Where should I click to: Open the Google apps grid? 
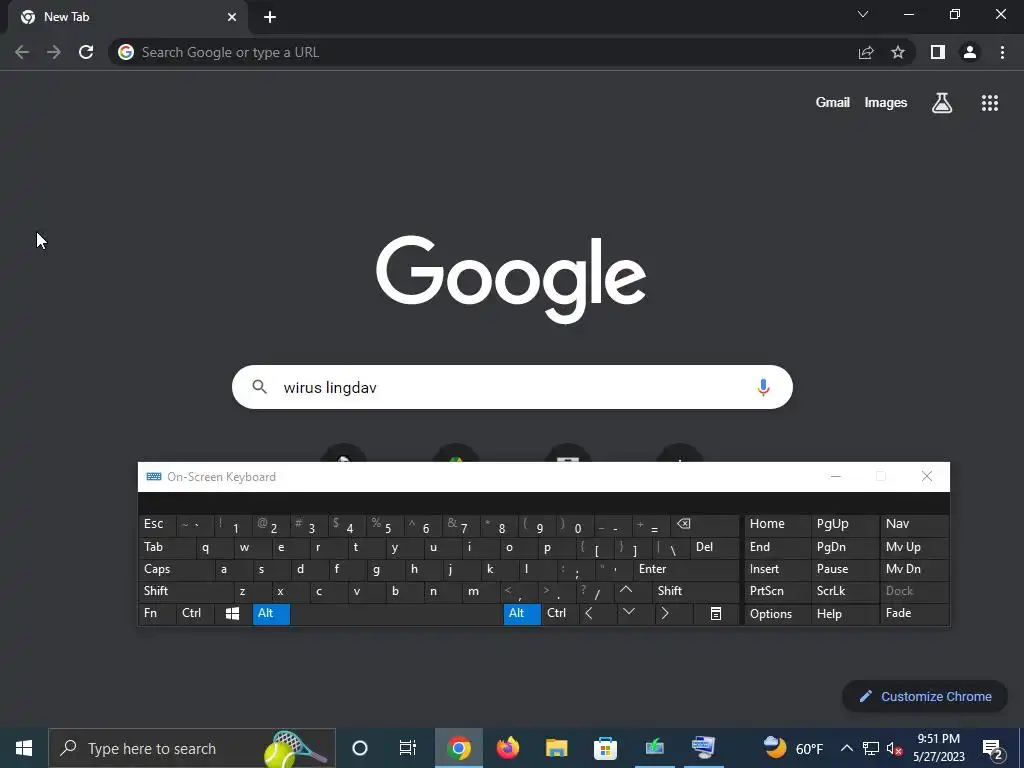tap(990, 103)
